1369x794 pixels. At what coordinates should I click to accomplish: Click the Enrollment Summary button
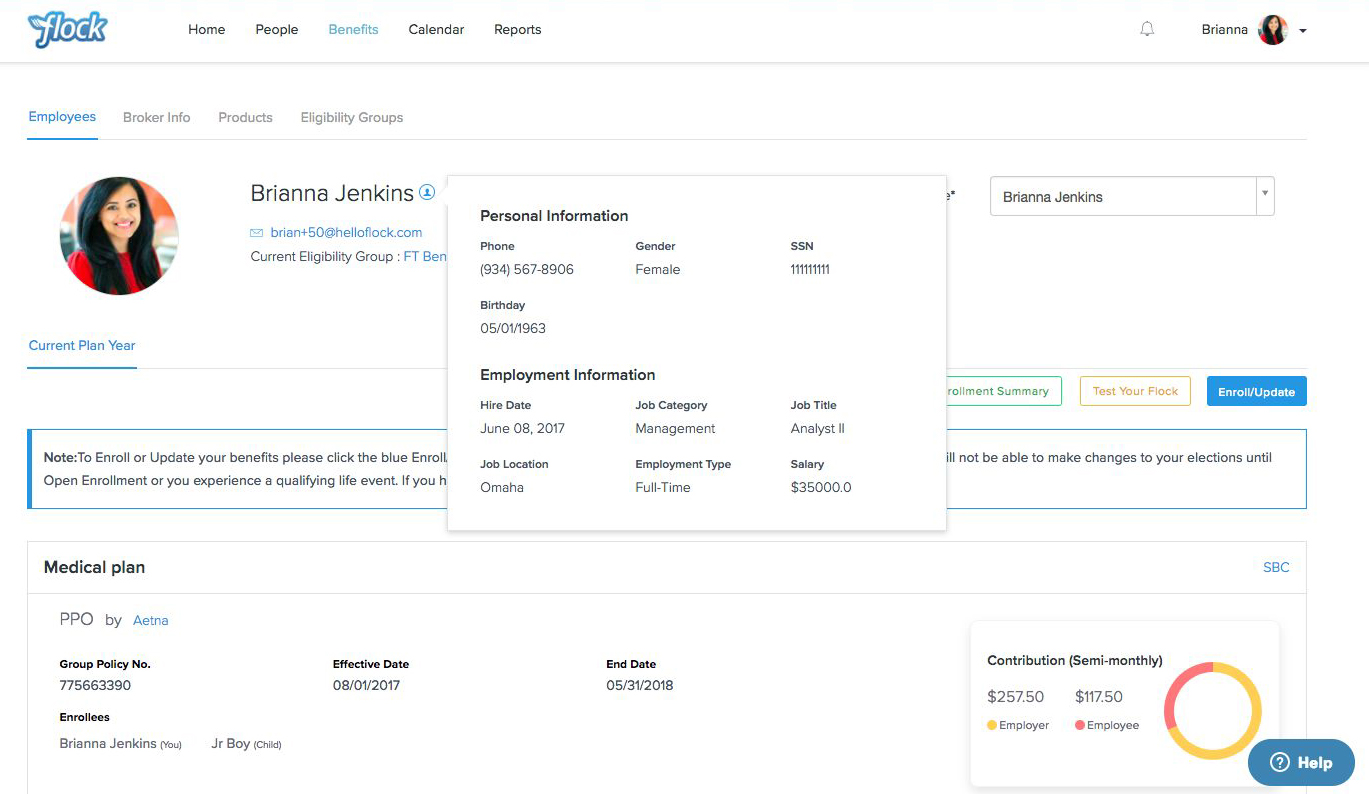(x=1003, y=392)
